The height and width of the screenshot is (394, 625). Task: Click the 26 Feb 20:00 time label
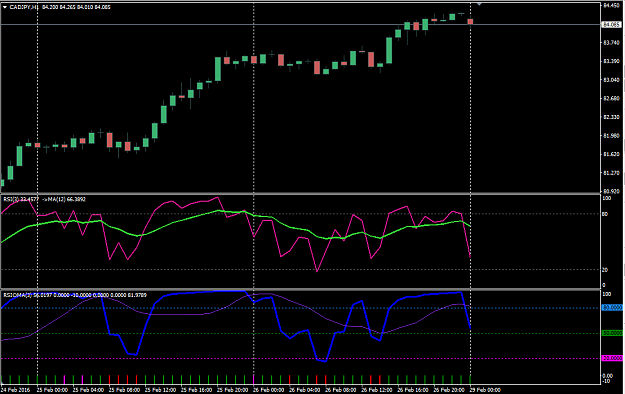pos(449,390)
